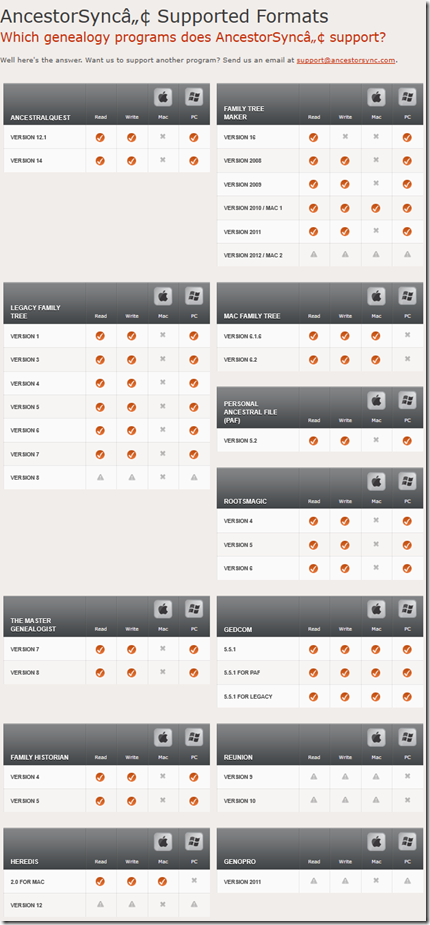430x925 pixels.
Task: Click the Write checkmark for Heredis 2.0 for Mac
Action: tap(132, 881)
